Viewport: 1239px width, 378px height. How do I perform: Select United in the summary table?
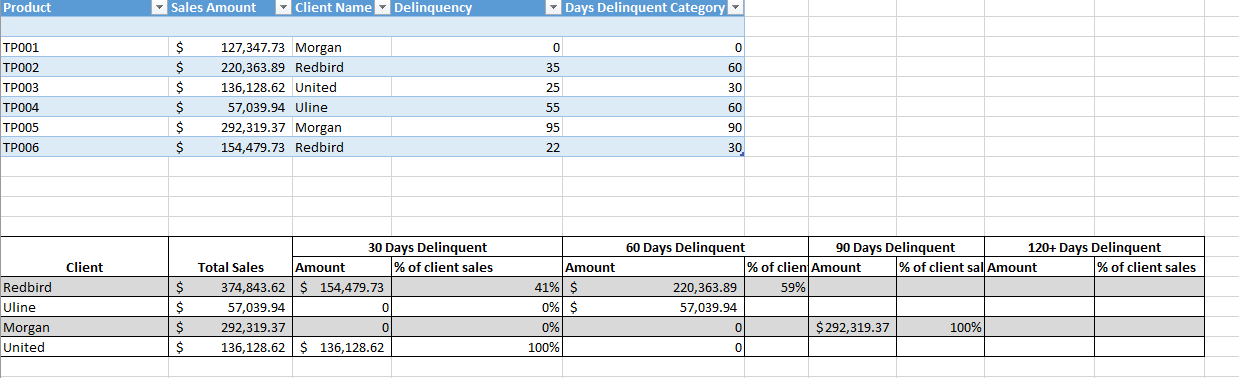pyautogui.click(x=84, y=347)
